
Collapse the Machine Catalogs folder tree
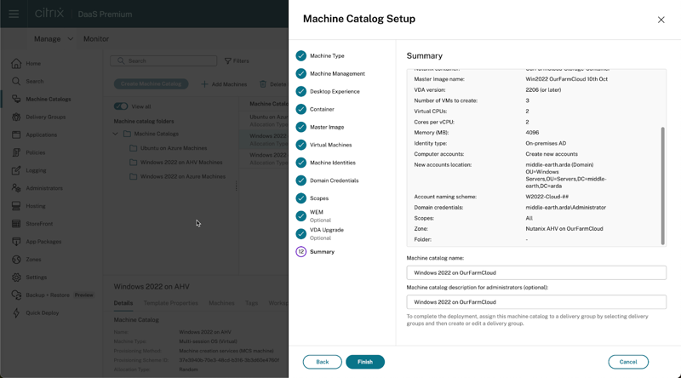[x=115, y=134]
